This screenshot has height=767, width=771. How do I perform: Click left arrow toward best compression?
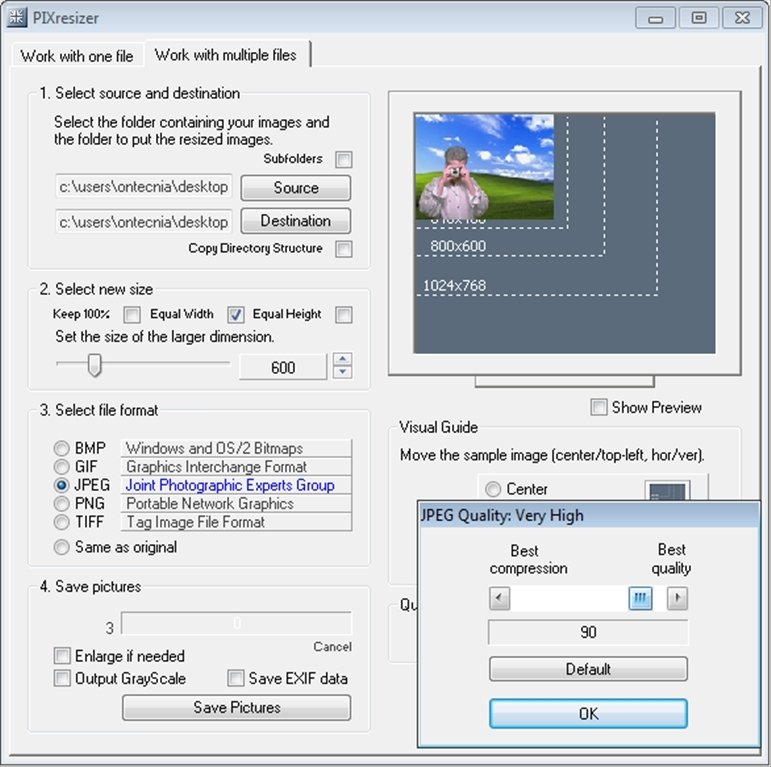tap(500, 598)
